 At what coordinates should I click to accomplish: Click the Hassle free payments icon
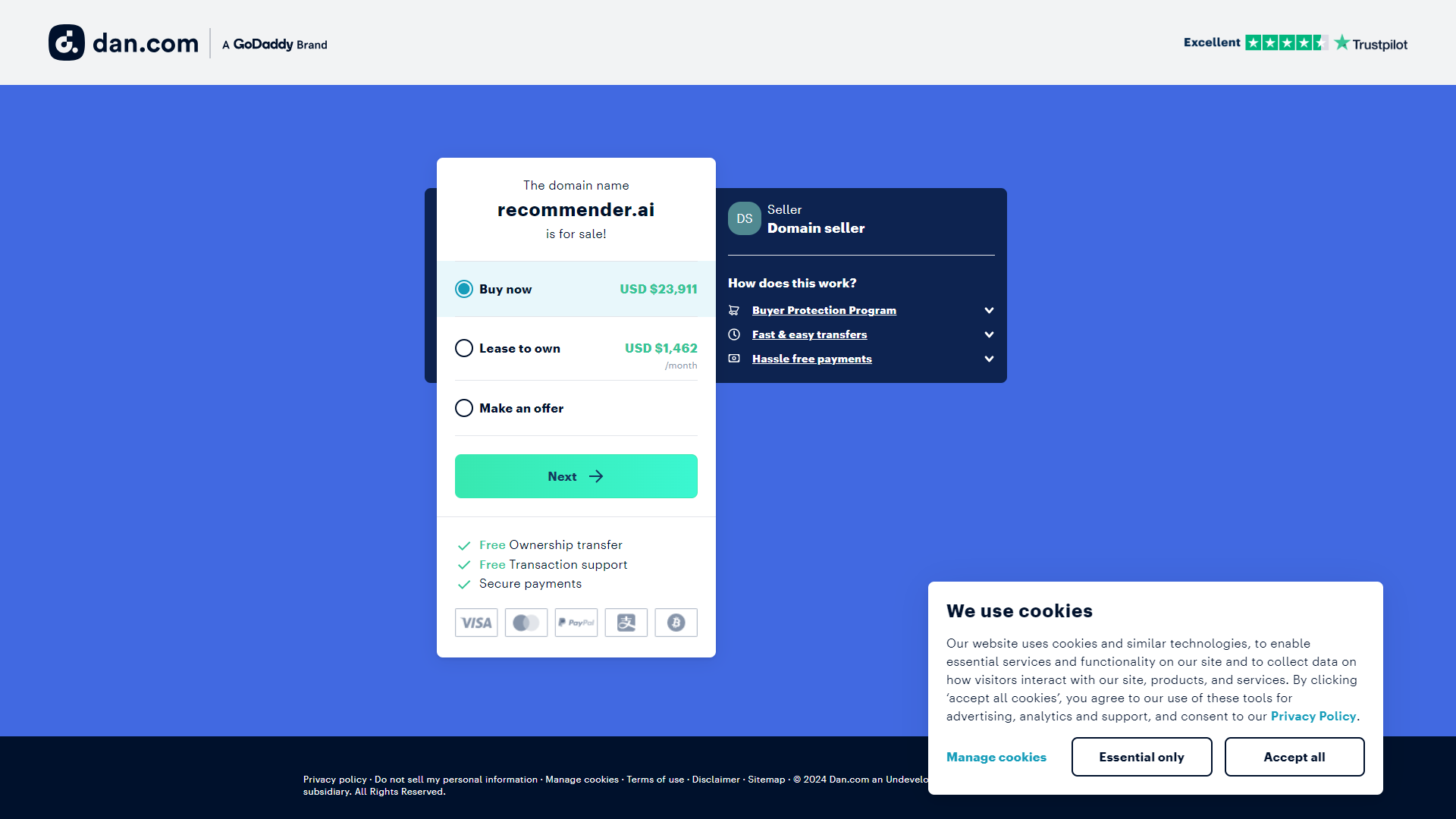(x=735, y=358)
